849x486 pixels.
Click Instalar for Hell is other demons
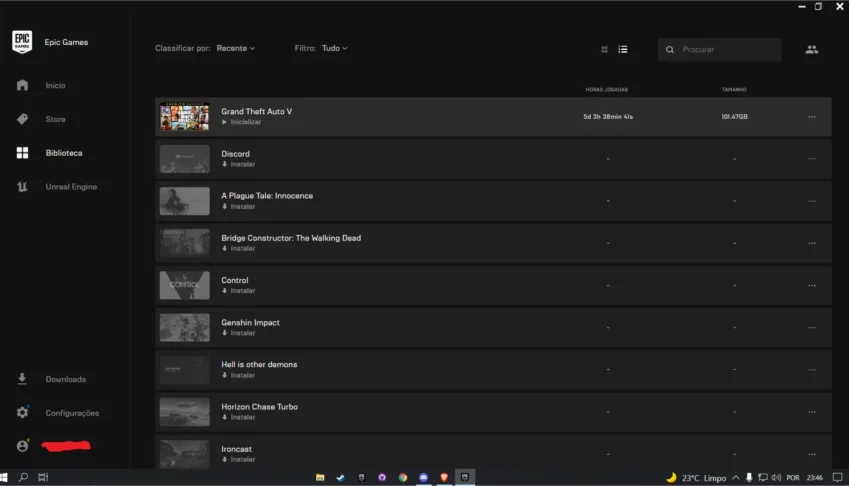point(239,375)
